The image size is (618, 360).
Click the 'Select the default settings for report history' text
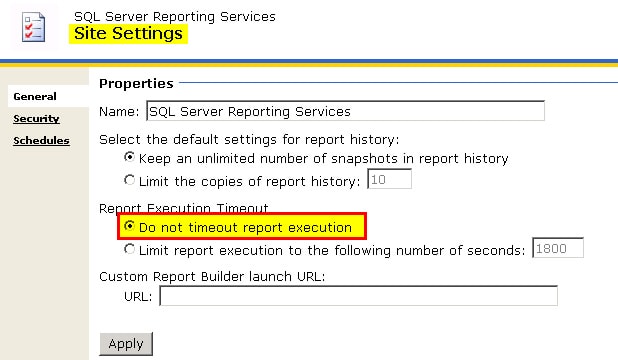249,140
